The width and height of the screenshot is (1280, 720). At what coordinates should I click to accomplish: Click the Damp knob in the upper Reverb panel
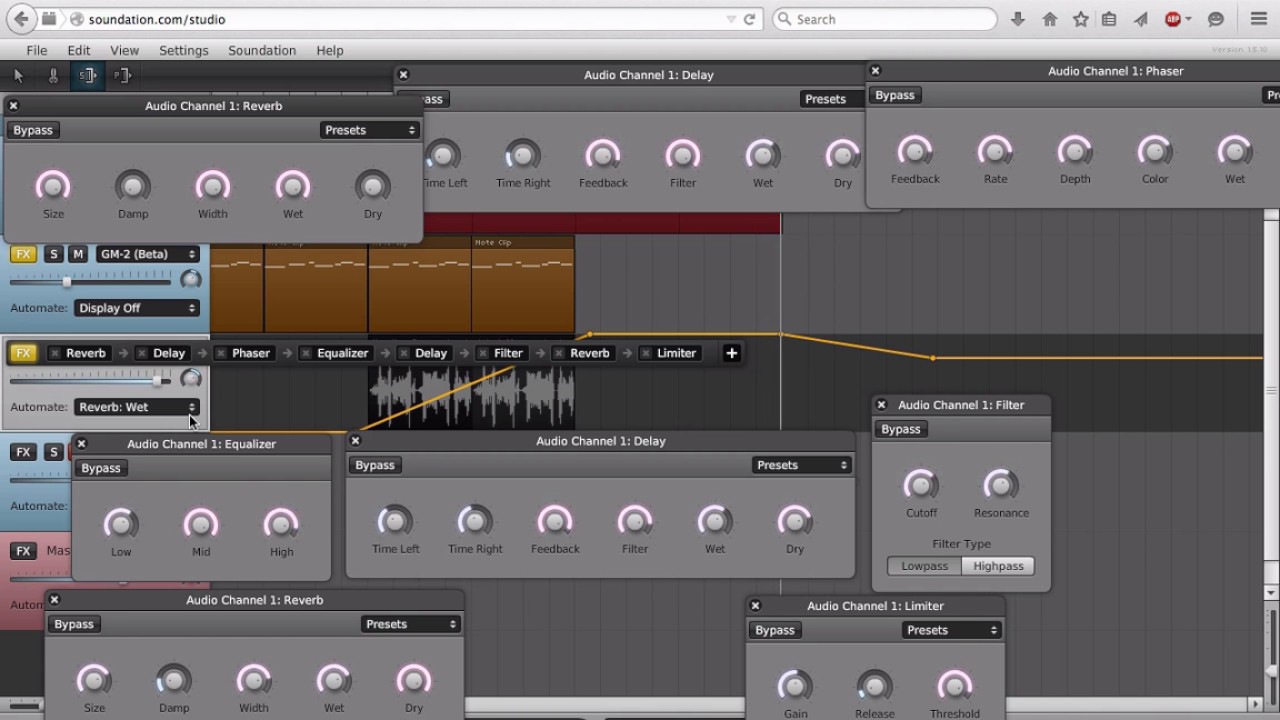click(x=133, y=186)
